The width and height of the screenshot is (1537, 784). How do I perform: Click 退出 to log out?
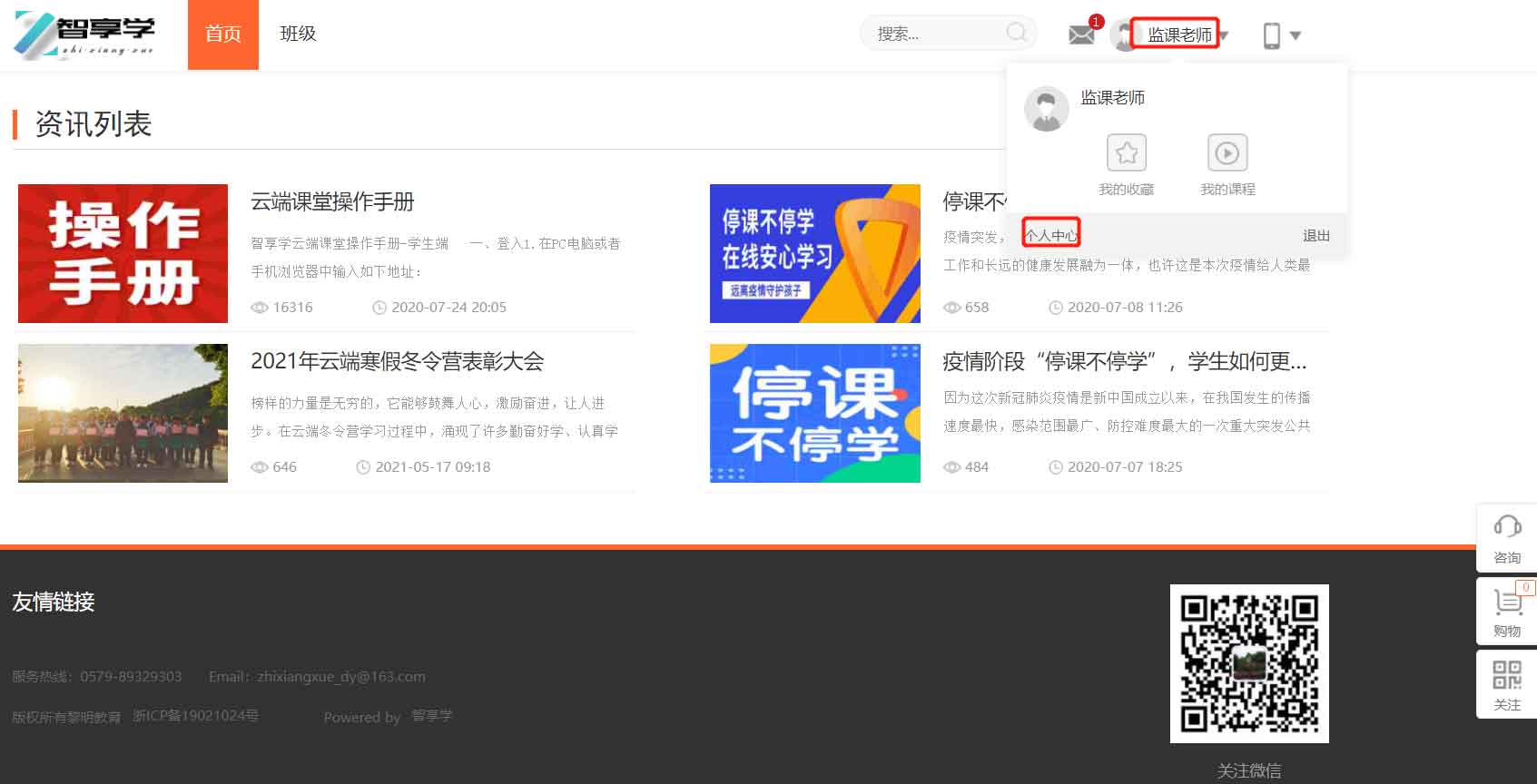tap(1315, 235)
